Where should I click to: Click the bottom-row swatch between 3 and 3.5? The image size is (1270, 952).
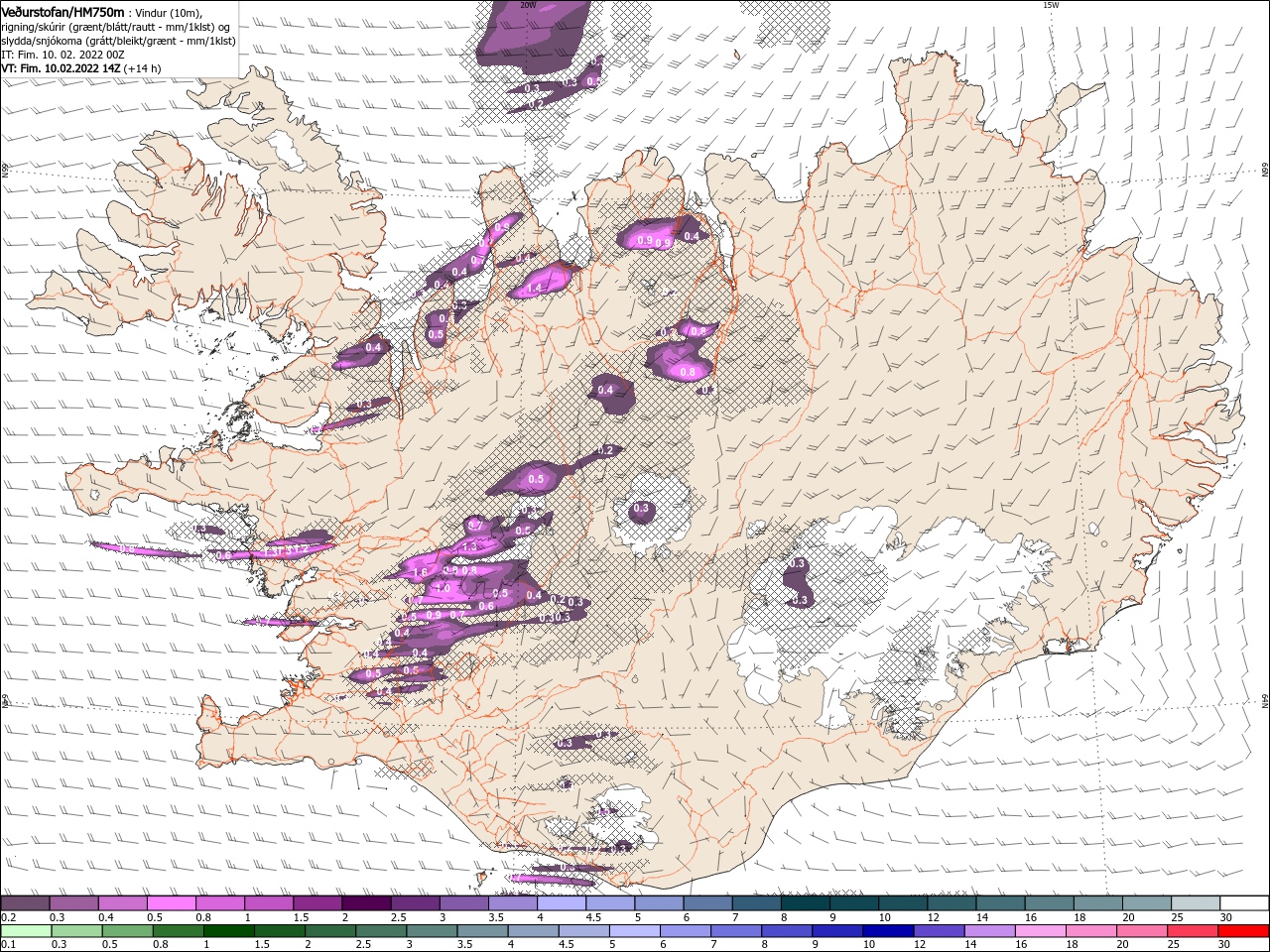coord(432,931)
